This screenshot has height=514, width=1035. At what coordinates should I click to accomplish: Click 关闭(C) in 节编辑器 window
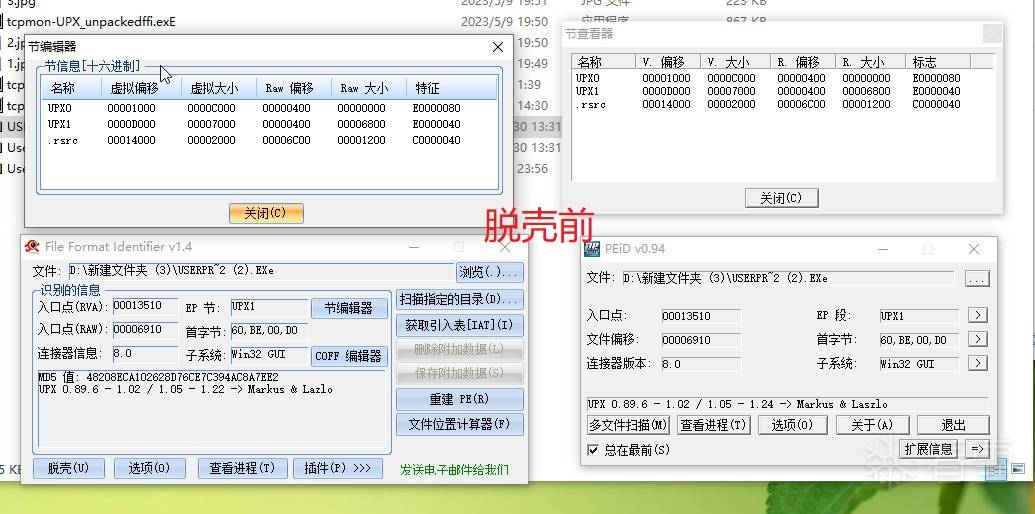pos(266,213)
